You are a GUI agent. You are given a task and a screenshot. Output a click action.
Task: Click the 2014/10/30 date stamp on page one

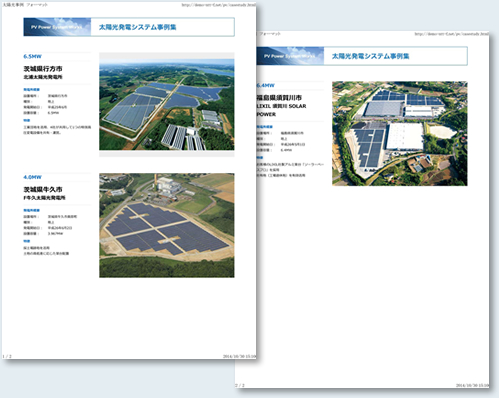coord(239,356)
